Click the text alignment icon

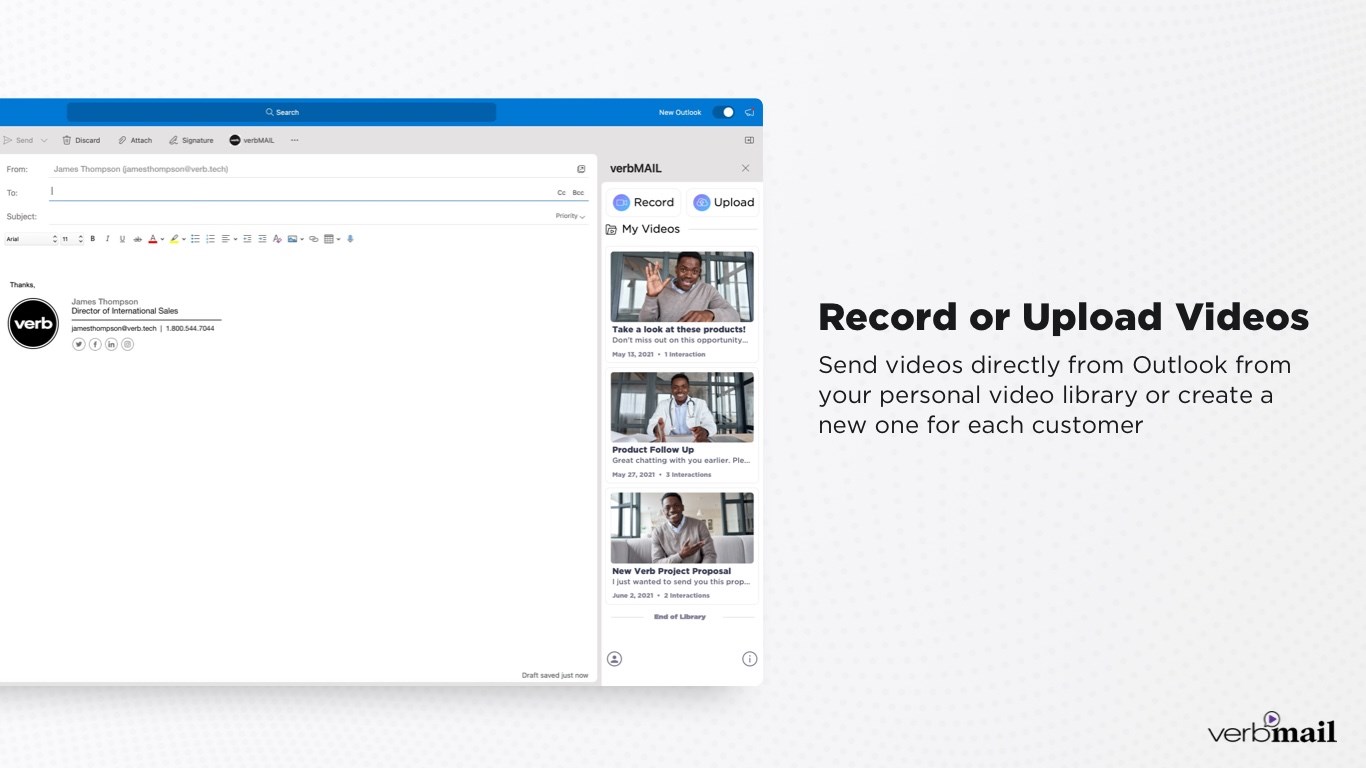coord(225,239)
